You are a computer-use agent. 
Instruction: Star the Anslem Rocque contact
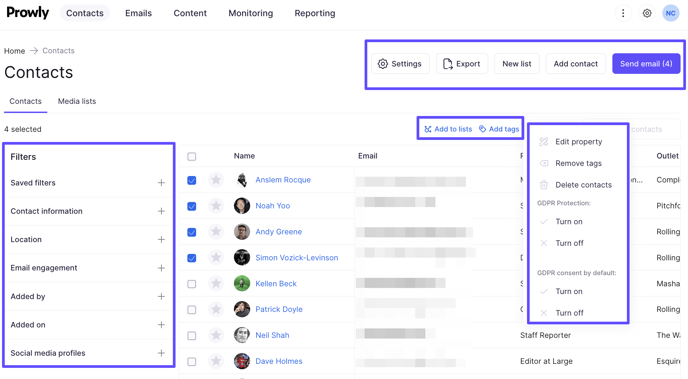coord(216,180)
